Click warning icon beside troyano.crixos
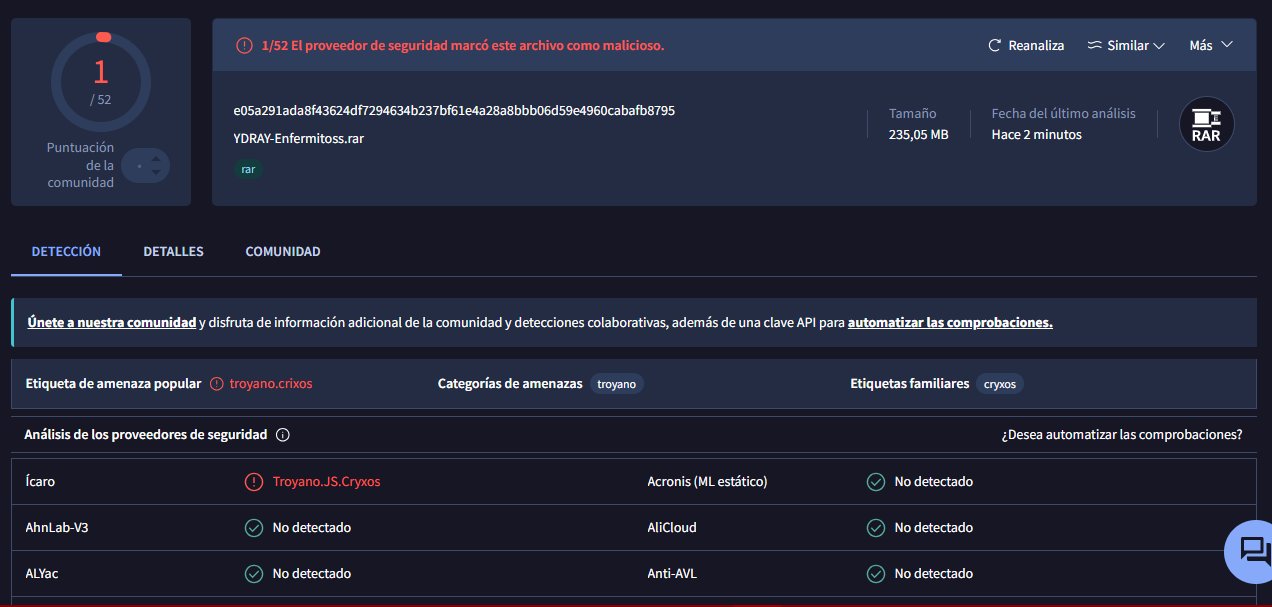Screen dimensions: 1272x607 pos(217,384)
